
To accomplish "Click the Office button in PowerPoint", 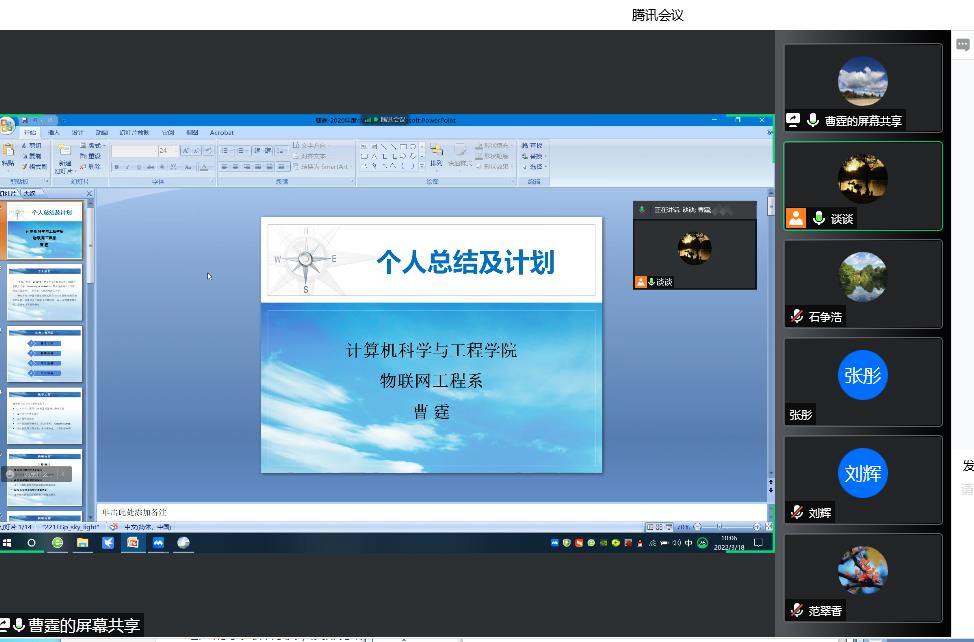I will click(6, 125).
